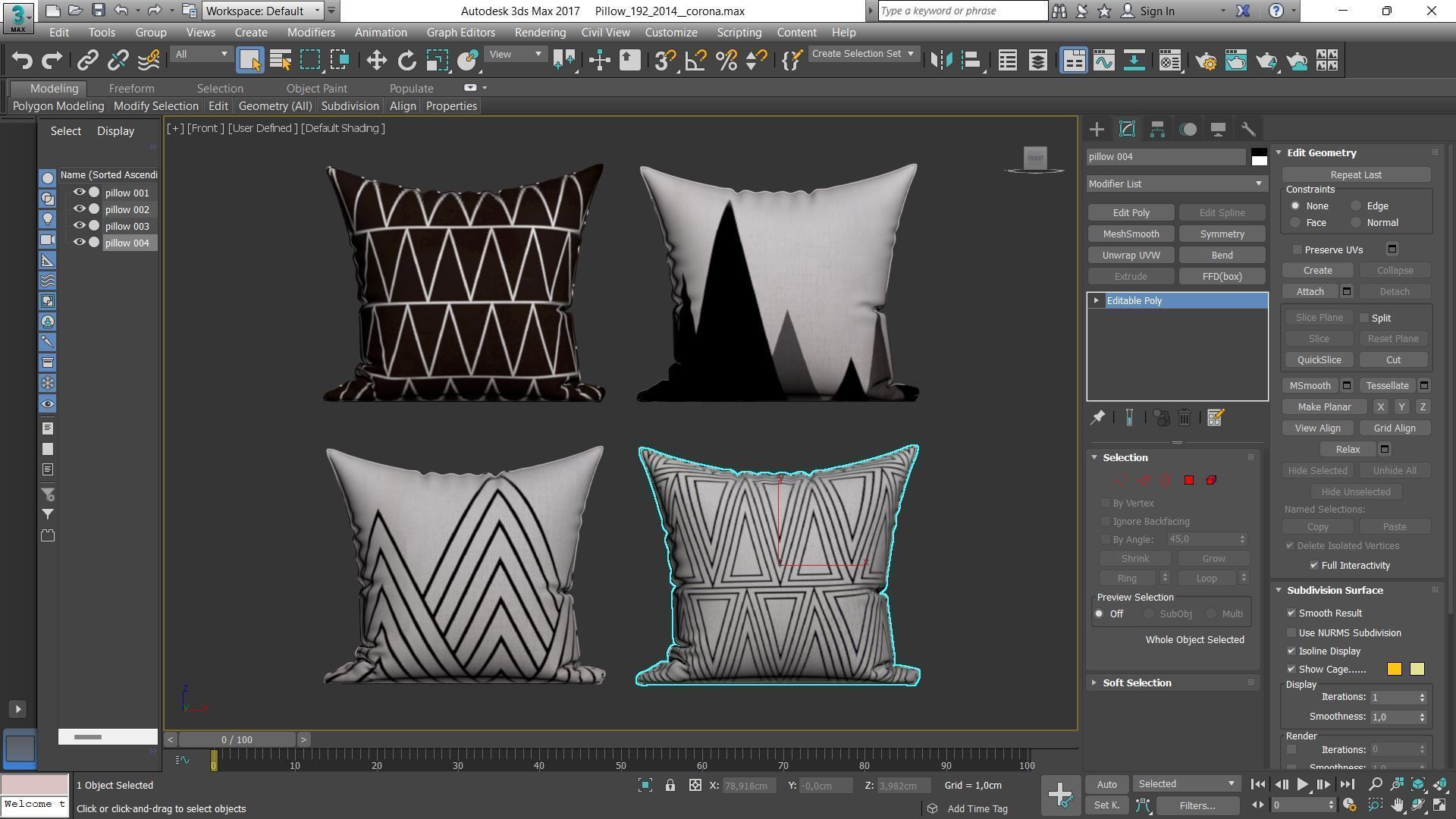Enable Preserve UVs checkbox
This screenshot has width=1456, height=819.
point(1298,249)
